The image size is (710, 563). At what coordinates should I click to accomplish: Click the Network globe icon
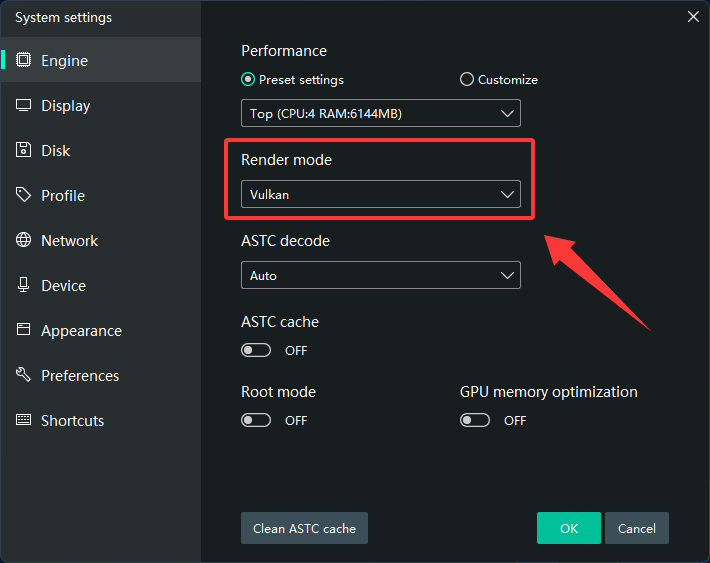pyautogui.click(x=23, y=240)
